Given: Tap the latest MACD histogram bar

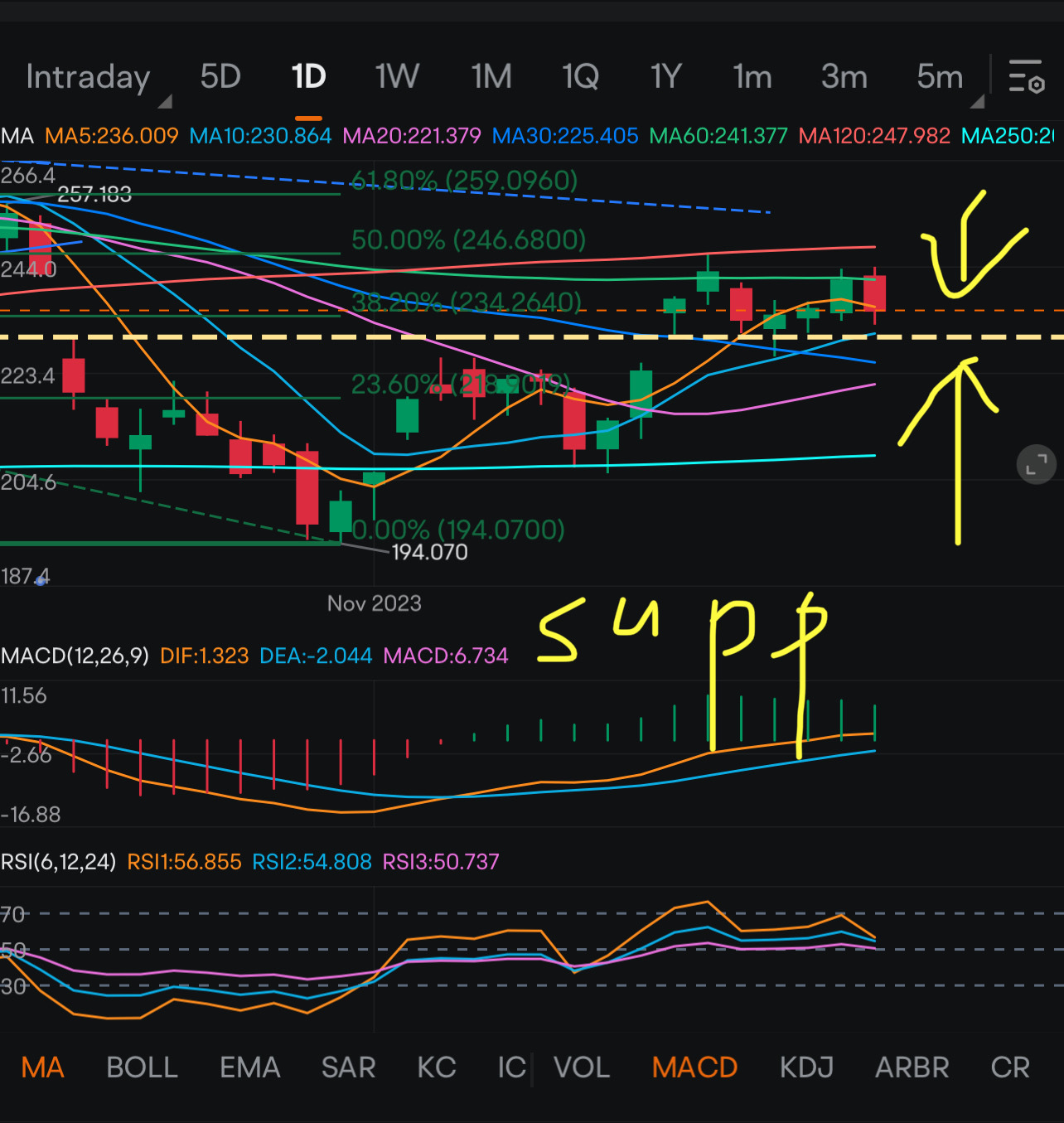Looking at the screenshot, I should [875, 722].
